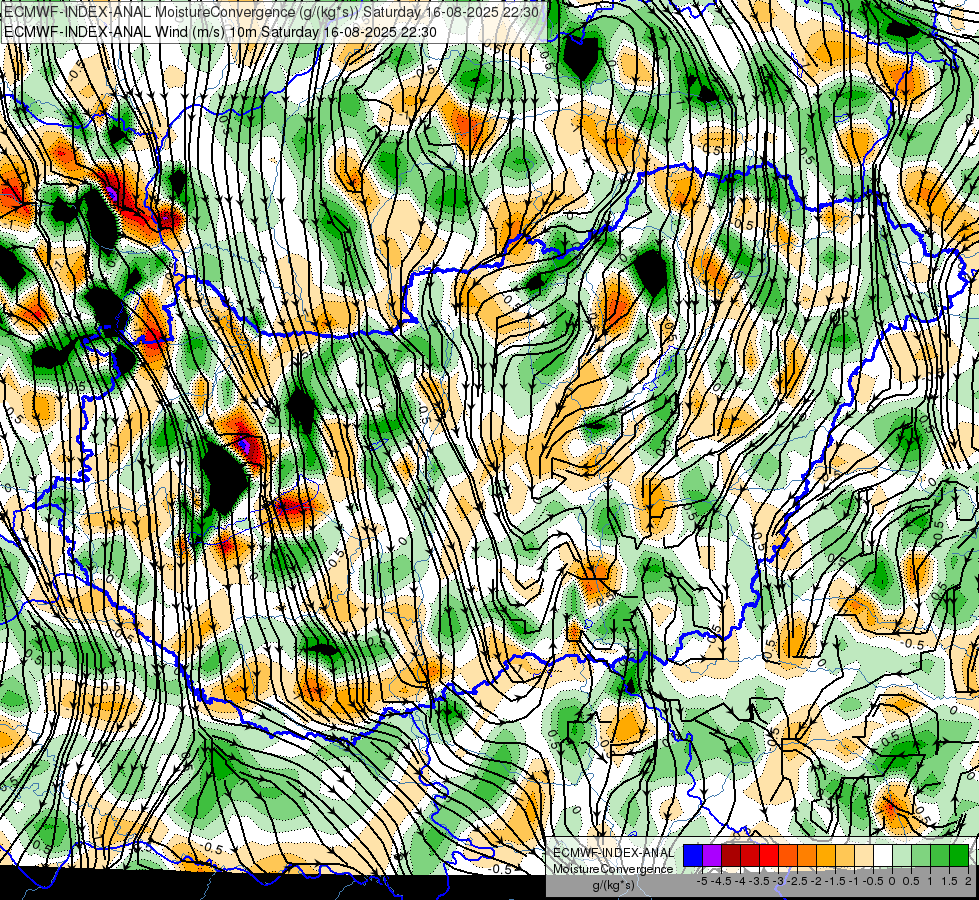Click the legend's -2.5 tick label
The width and height of the screenshot is (979, 900).
[x=797, y=881]
